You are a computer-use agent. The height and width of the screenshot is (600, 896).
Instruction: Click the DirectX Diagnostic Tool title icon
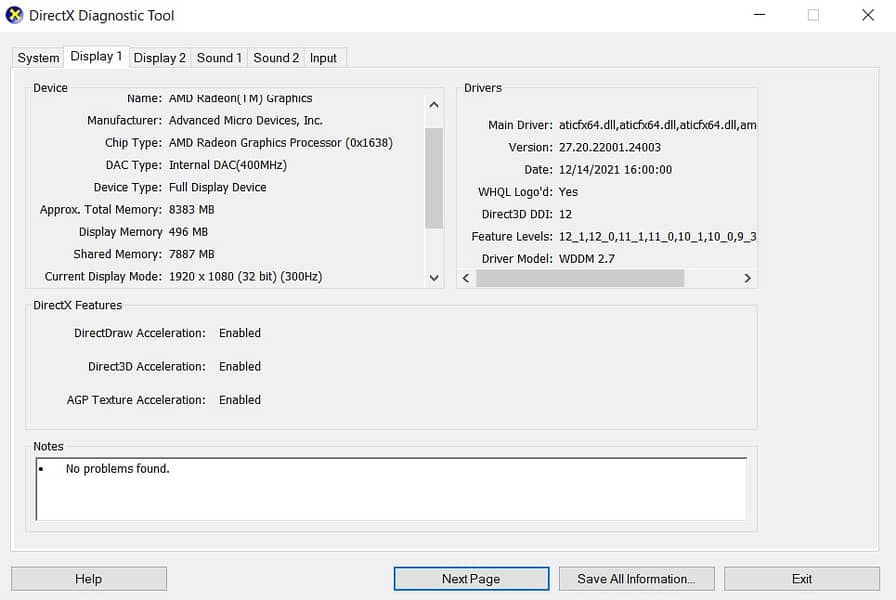(14, 16)
